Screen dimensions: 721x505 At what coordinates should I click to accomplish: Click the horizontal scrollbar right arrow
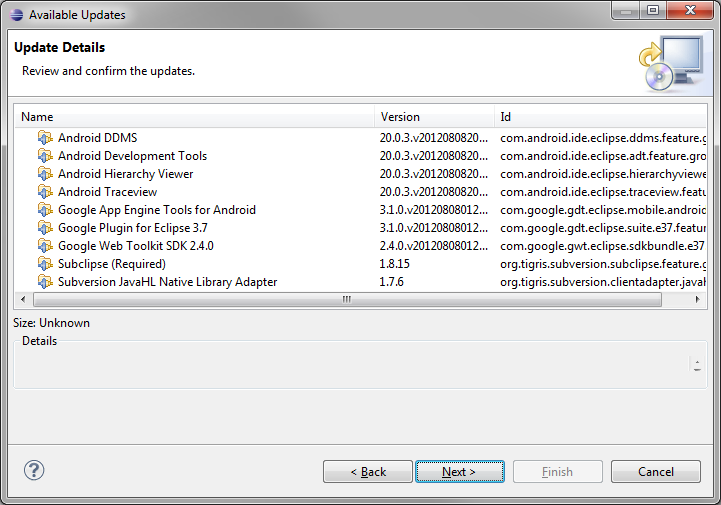(x=698, y=299)
